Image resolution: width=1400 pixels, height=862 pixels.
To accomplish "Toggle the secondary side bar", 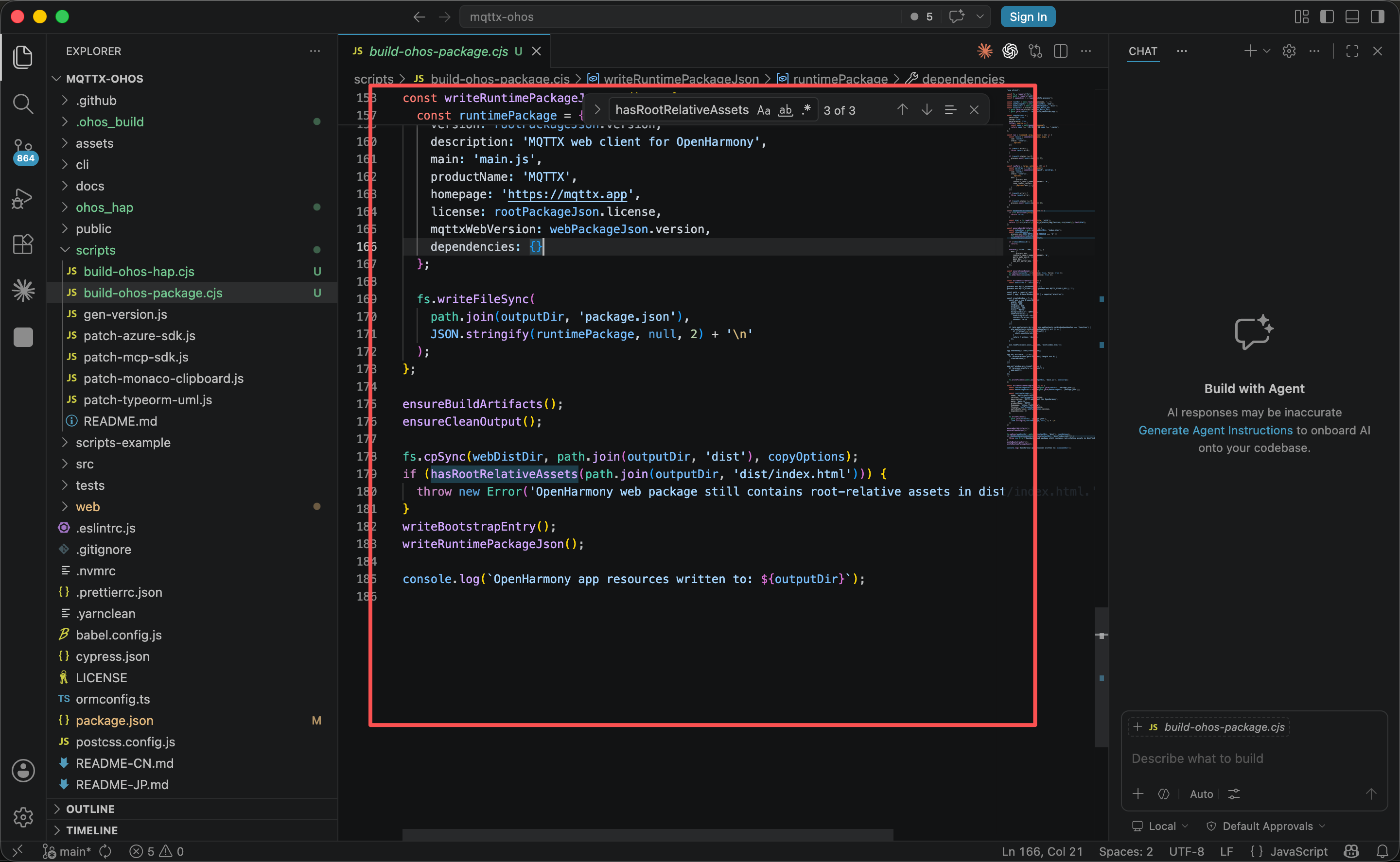I will [1378, 17].
